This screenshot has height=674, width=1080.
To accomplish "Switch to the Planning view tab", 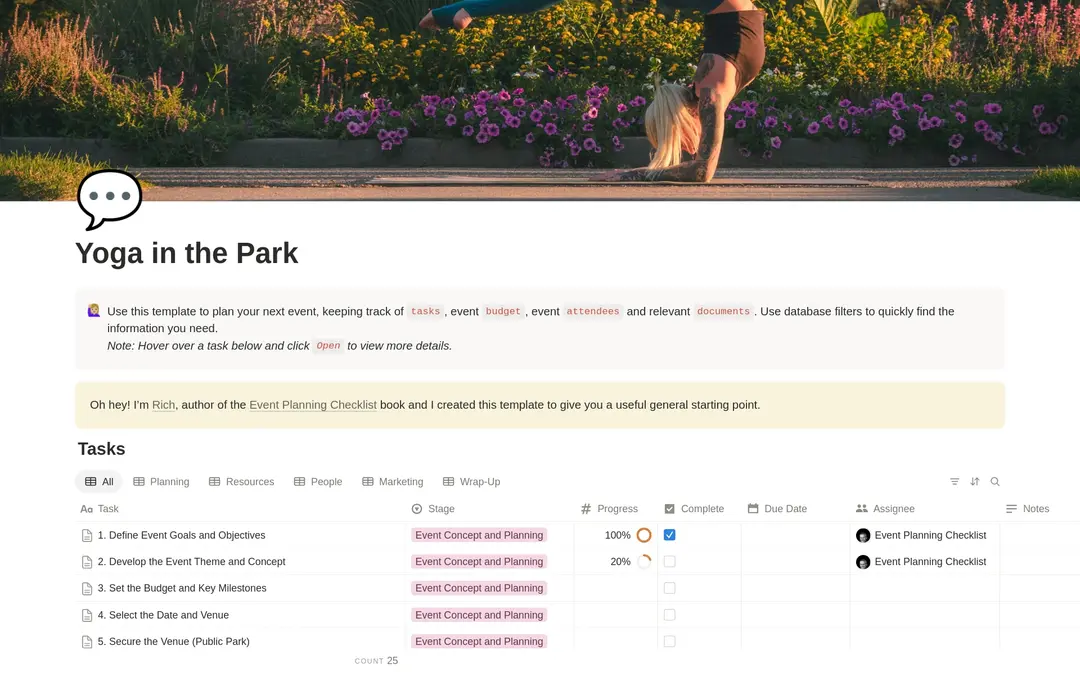I will [x=161, y=482].
